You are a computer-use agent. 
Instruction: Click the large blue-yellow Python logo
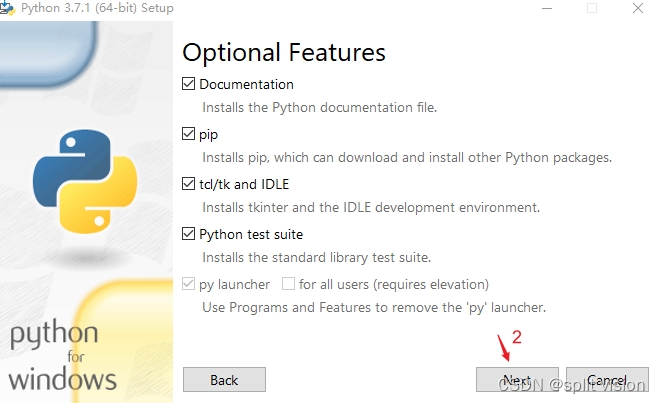pos(85,181)
